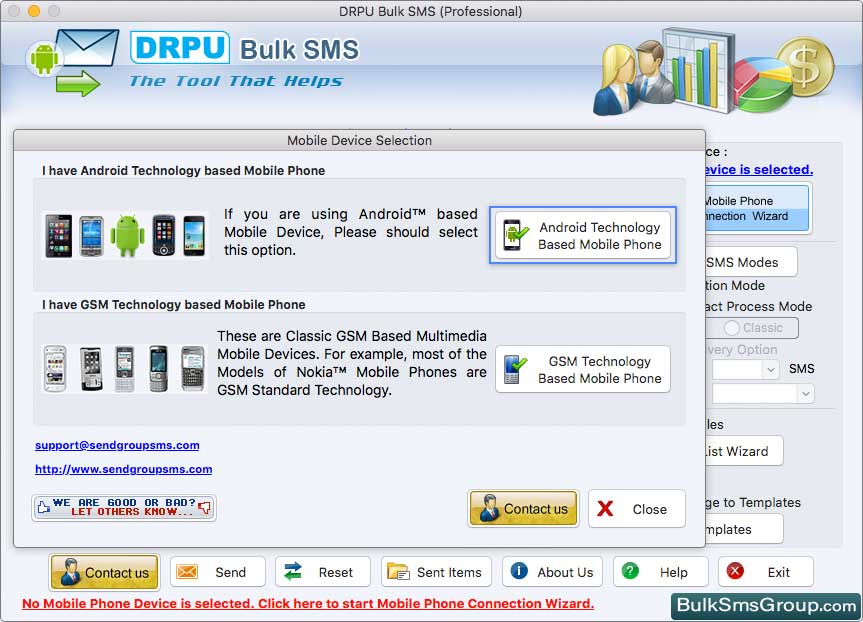
Task: Click the List Wizard button in main window
Action: (744, 451)
